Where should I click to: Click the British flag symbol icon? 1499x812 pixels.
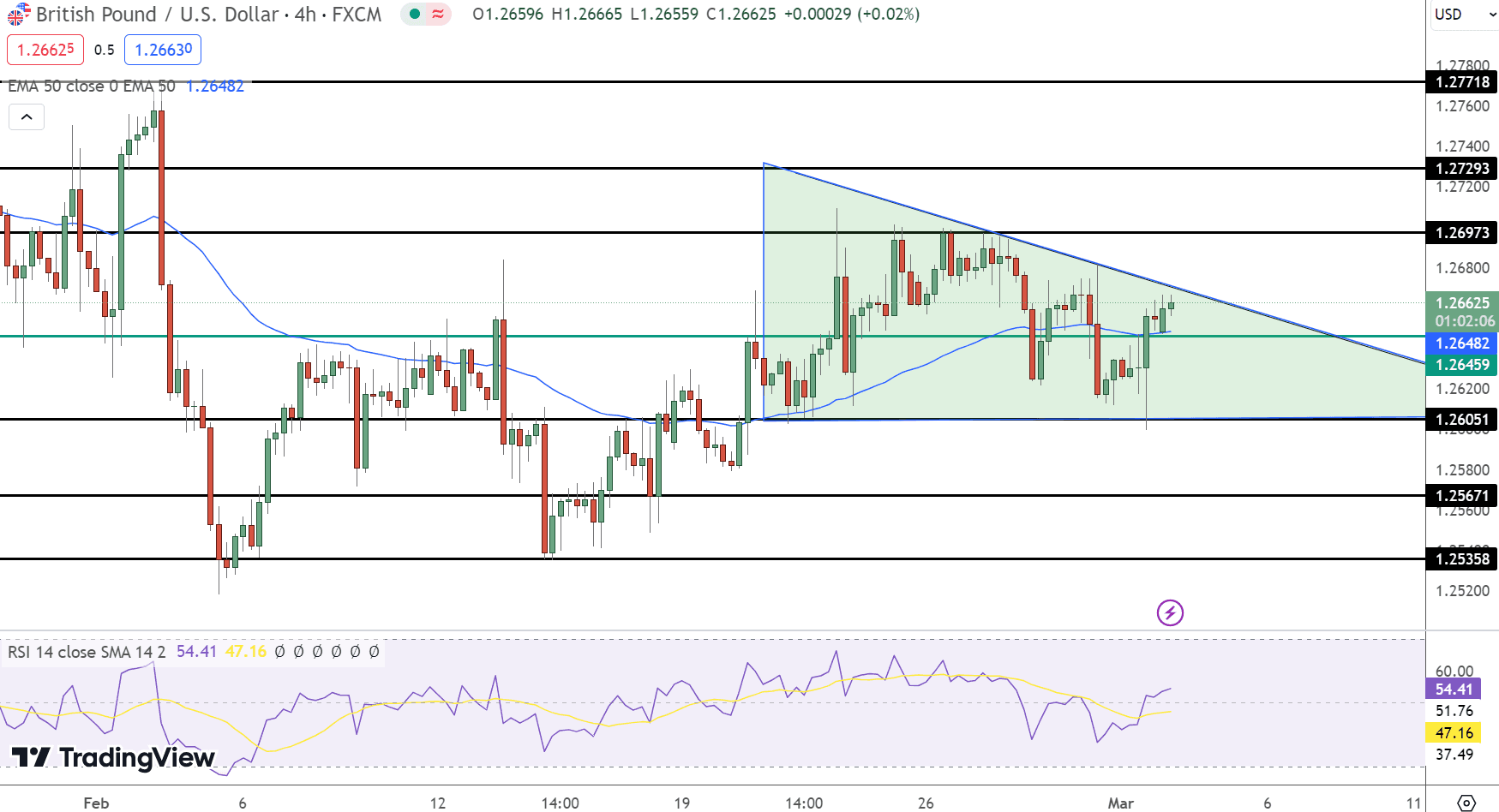click(x=18, y=15)
